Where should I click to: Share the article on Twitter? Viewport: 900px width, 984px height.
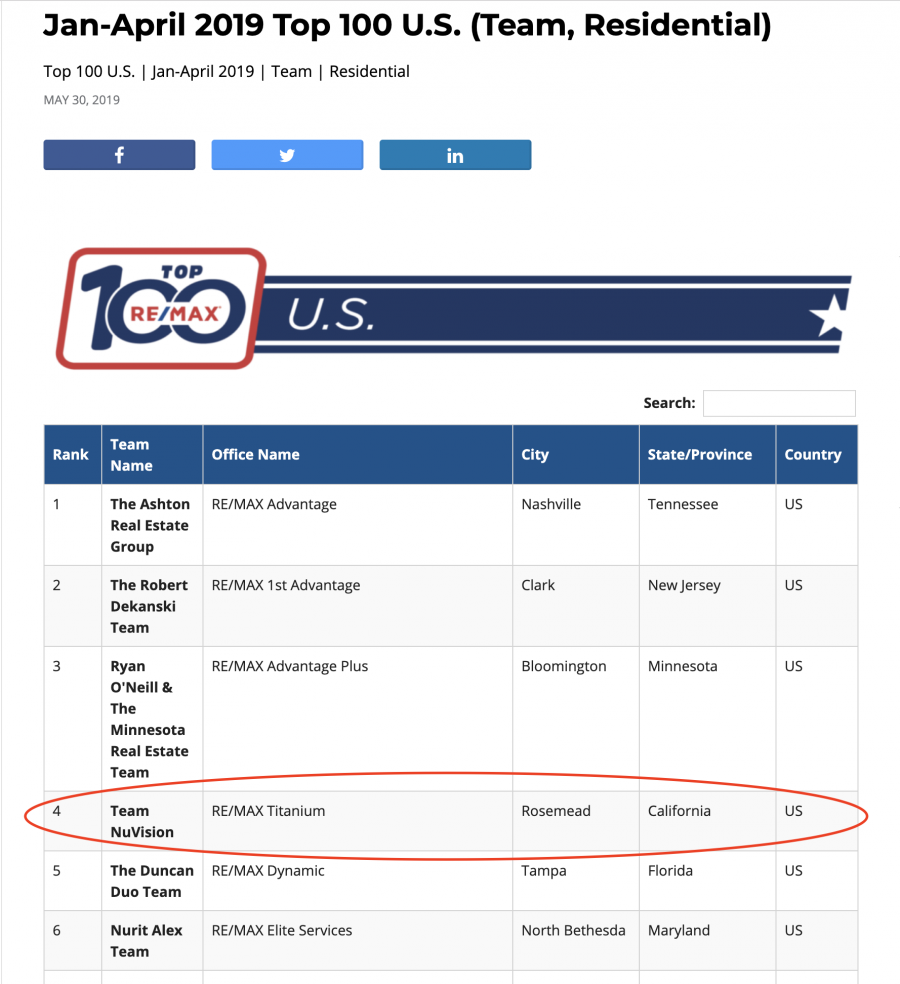[287, 155]
